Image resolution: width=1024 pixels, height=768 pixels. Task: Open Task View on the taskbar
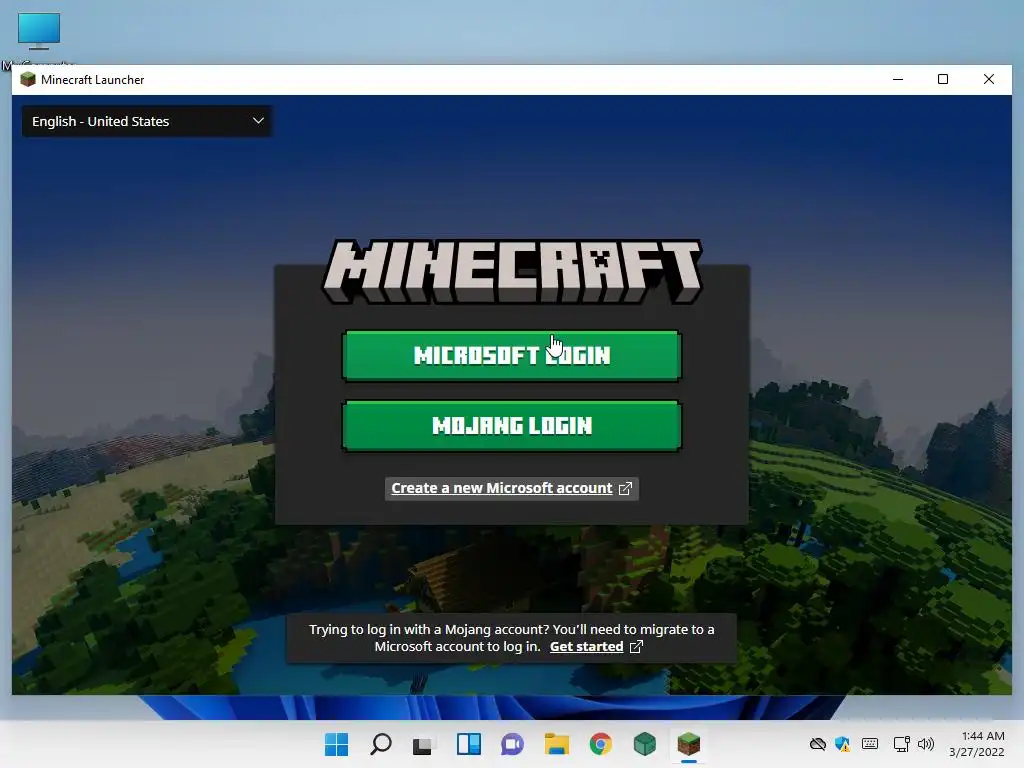424,744
